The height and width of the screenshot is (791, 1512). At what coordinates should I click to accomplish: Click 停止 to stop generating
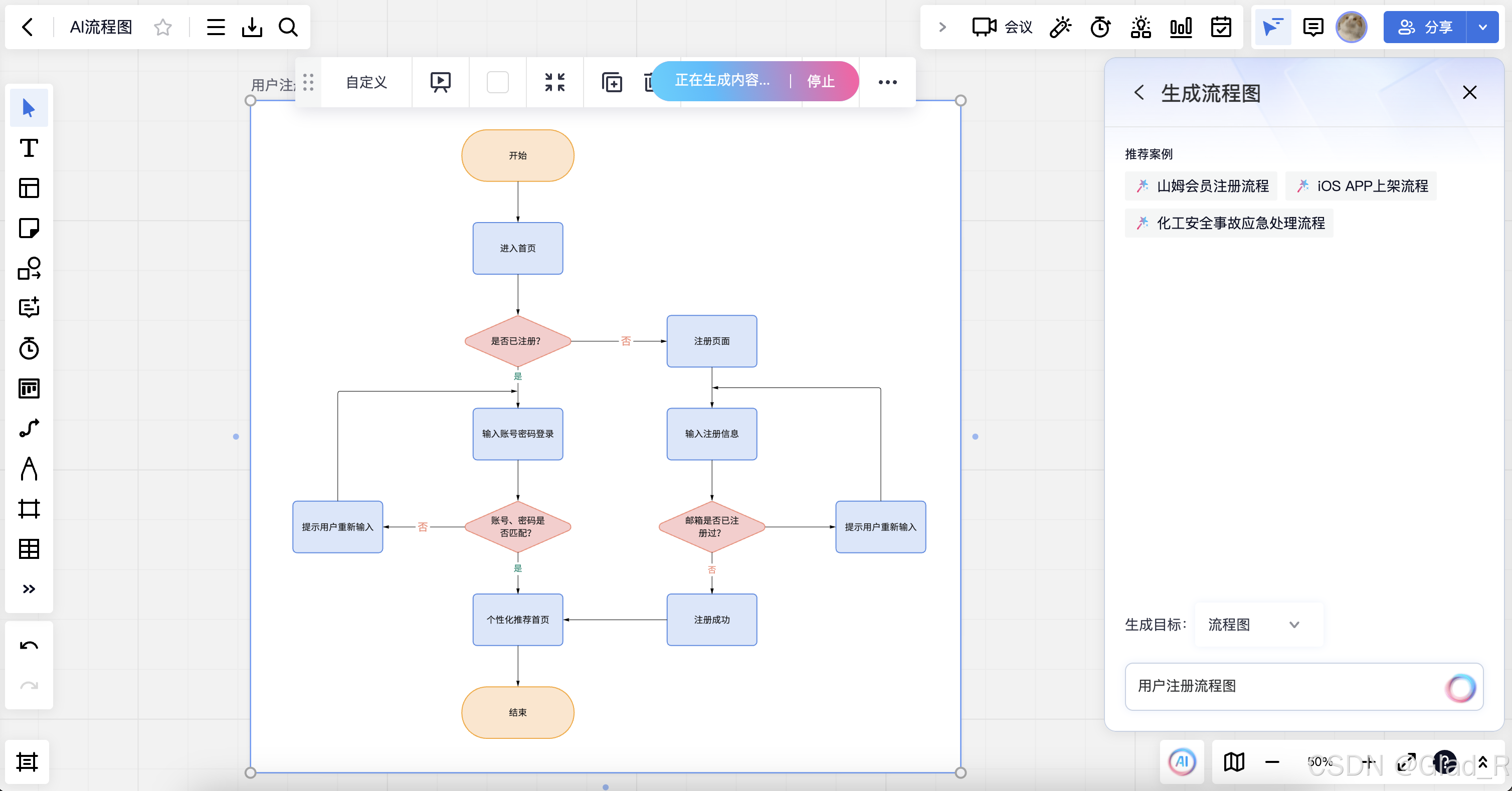[x=820, y=81]
